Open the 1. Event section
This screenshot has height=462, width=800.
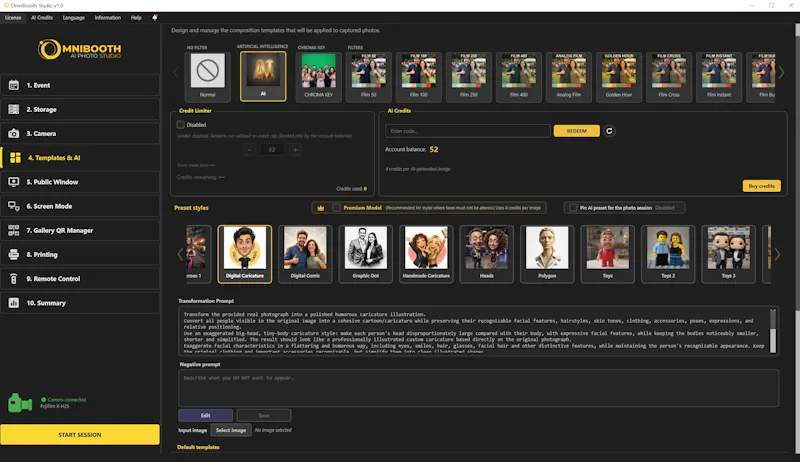point(80,85)
